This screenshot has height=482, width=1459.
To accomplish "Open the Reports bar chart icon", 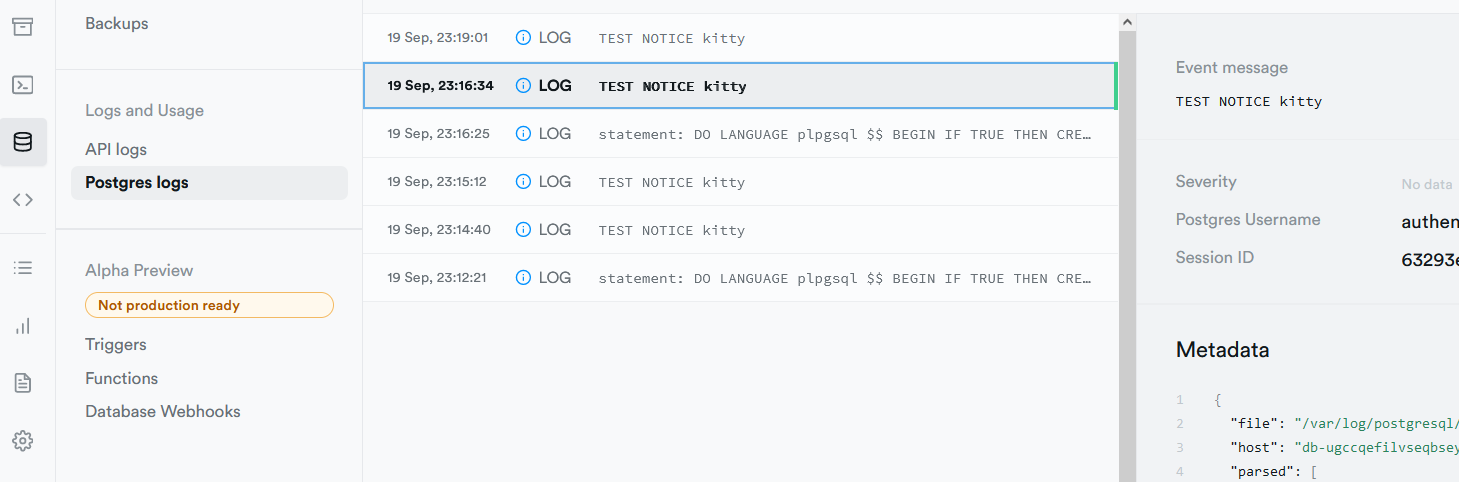I will pos(22,326).
